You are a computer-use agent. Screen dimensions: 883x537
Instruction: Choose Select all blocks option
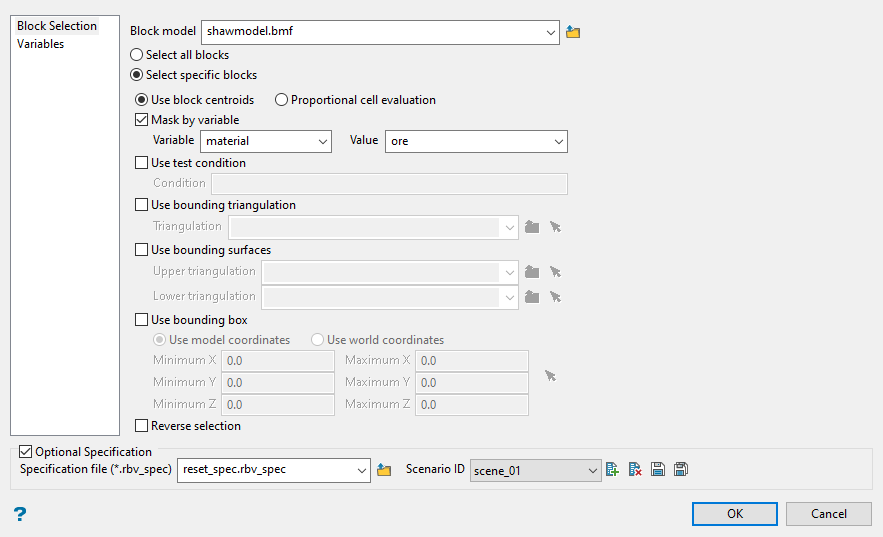(137, 55)
